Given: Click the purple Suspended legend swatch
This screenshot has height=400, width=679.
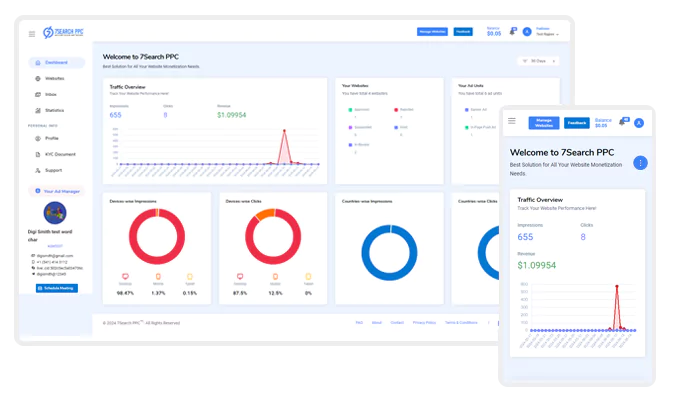Looking at the screenshot, I should [x=350, y=128].
